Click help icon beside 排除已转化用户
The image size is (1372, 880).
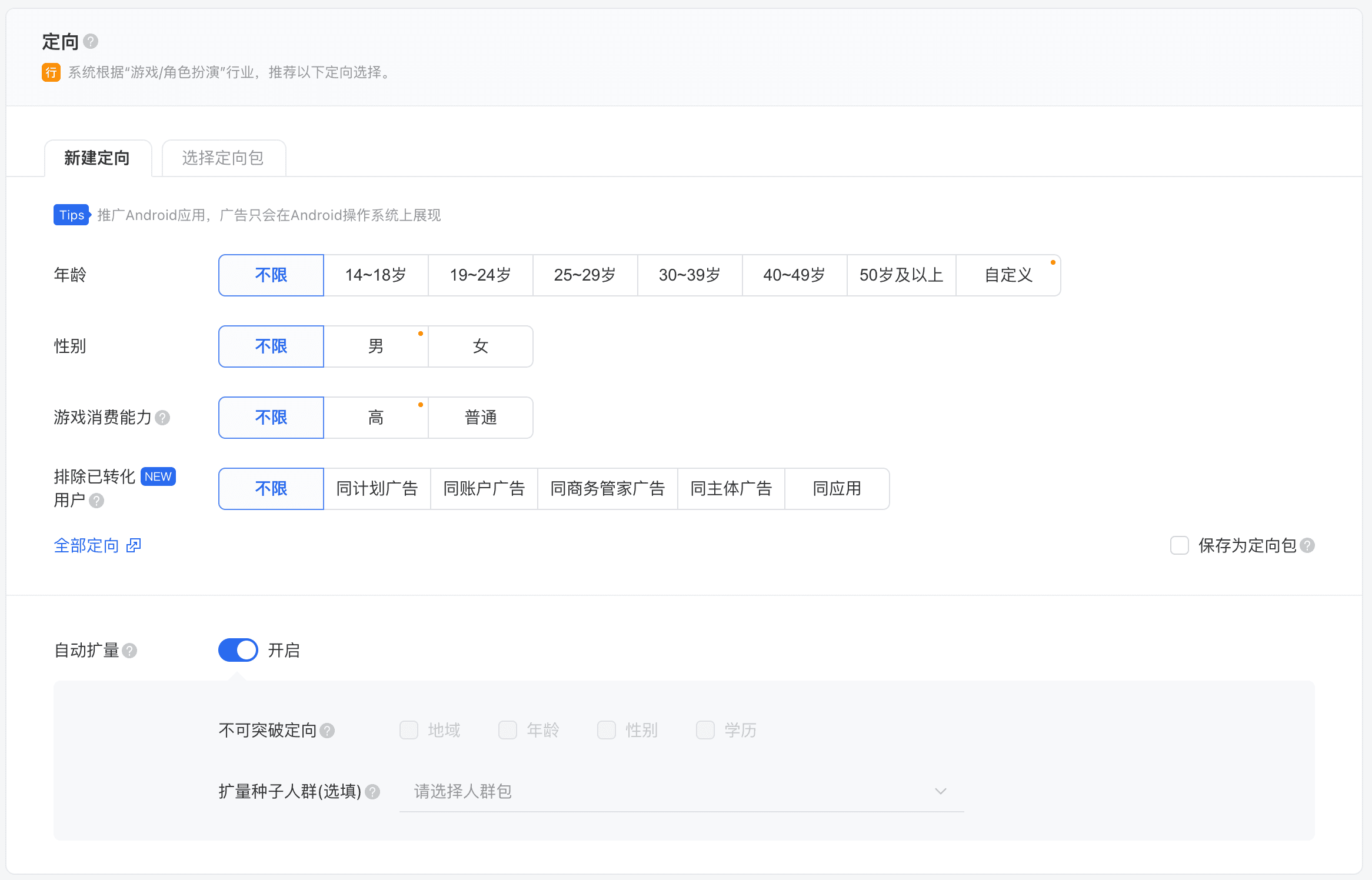(x=96, y=501)
